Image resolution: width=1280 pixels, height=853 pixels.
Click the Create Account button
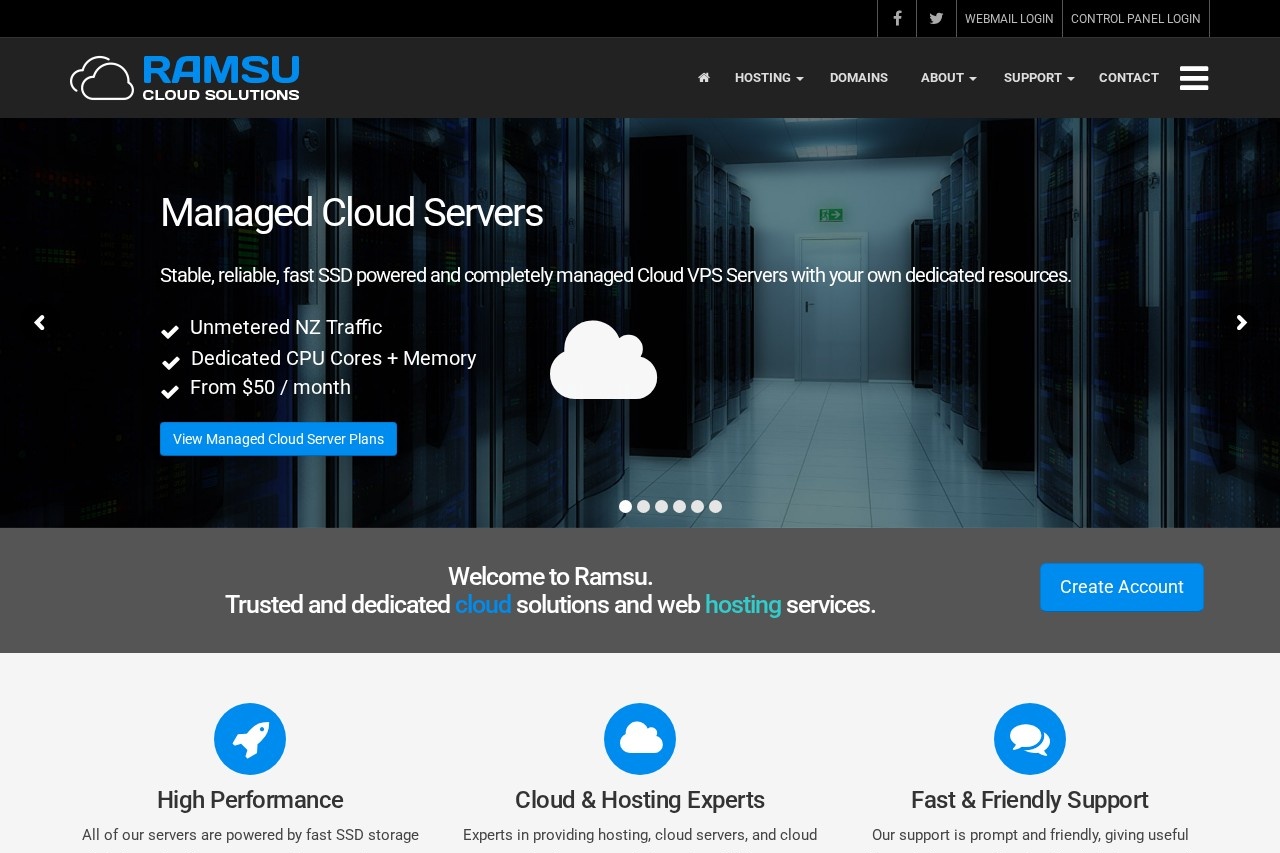(1121, 587)
